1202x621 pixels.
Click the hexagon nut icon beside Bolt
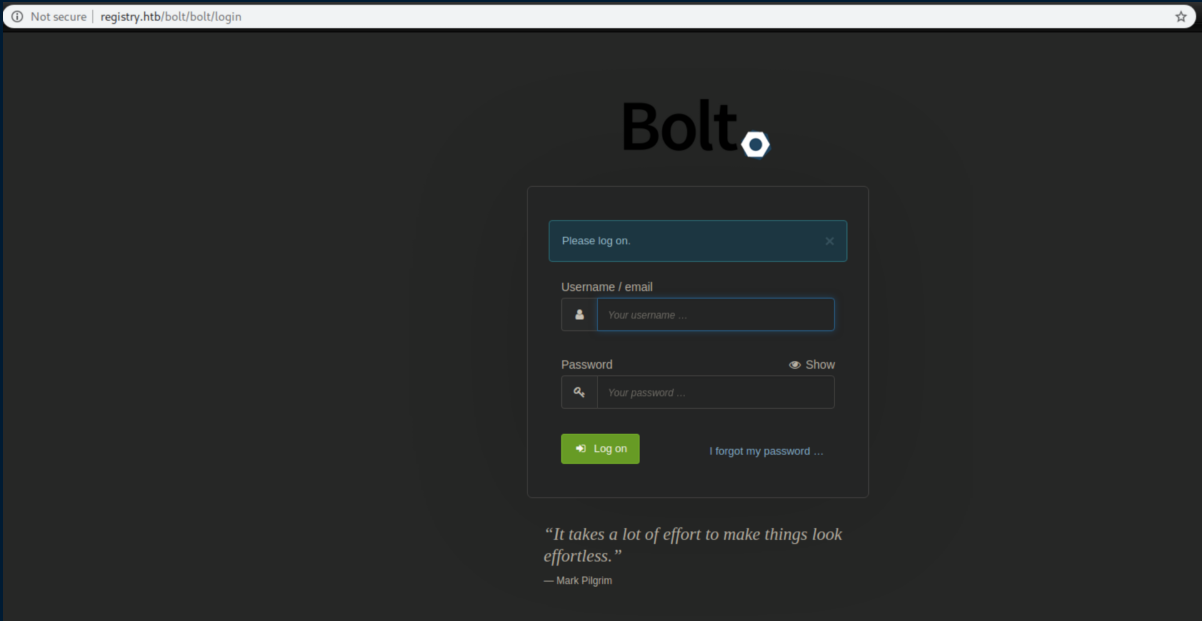tap(756, 146)
